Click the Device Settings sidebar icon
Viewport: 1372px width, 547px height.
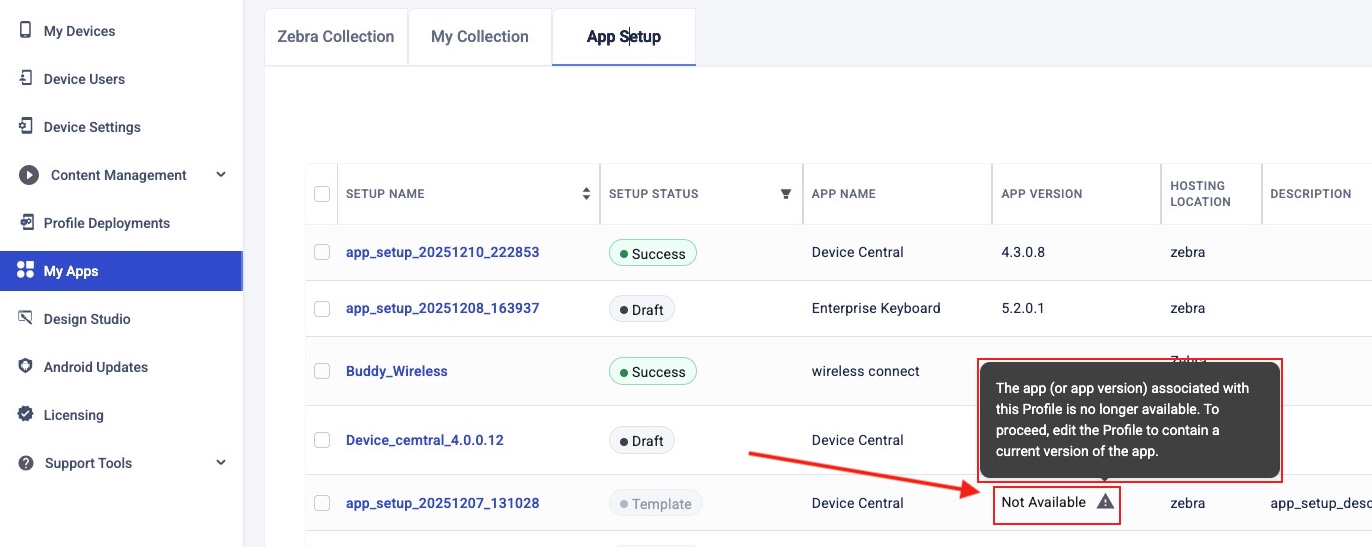[25, 127]
